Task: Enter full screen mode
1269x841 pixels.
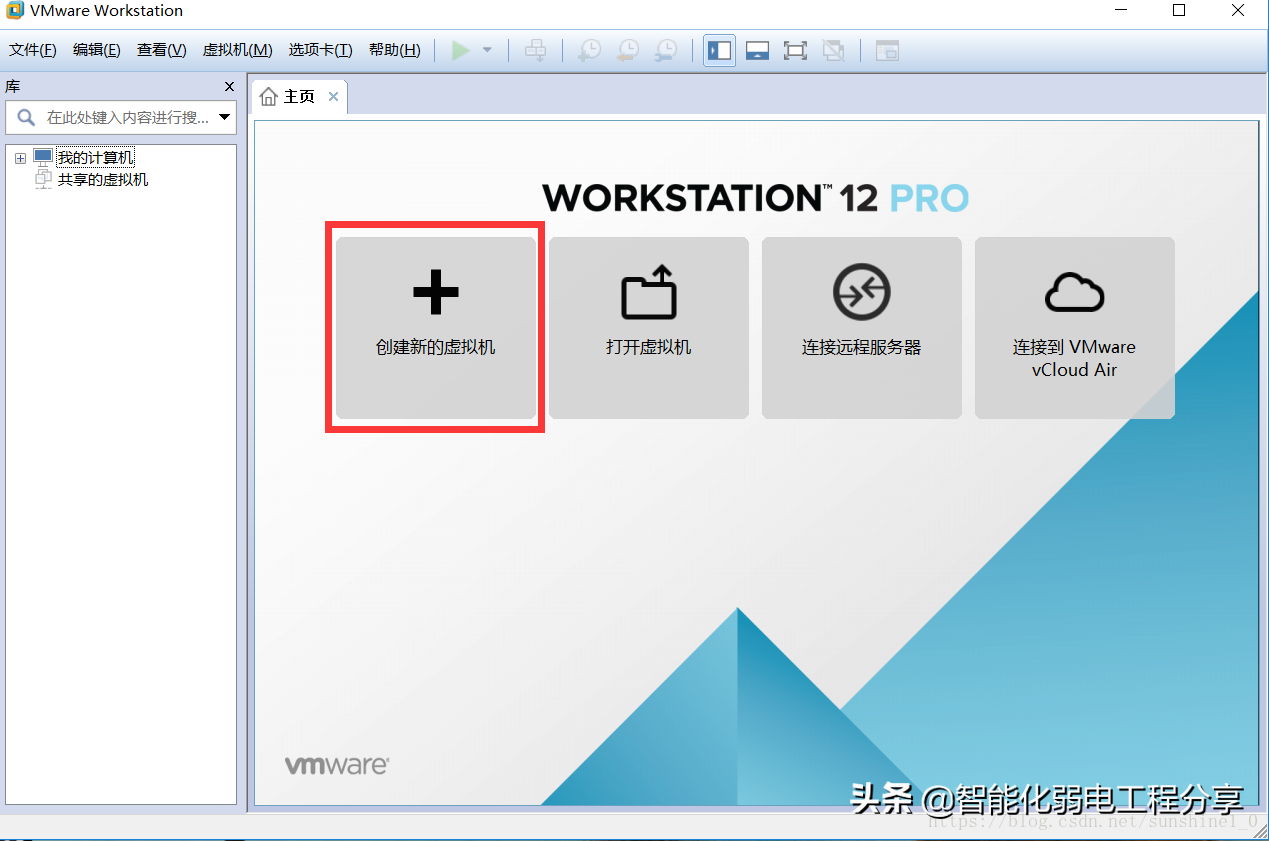Action: coord(795,50)
